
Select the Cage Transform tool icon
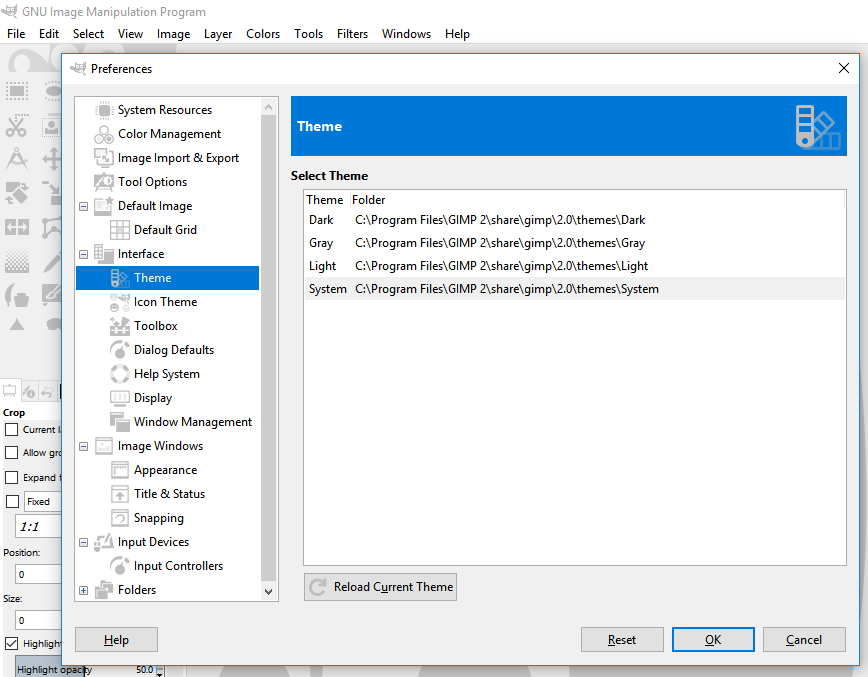pyautogui.click(x=51, y=227)
